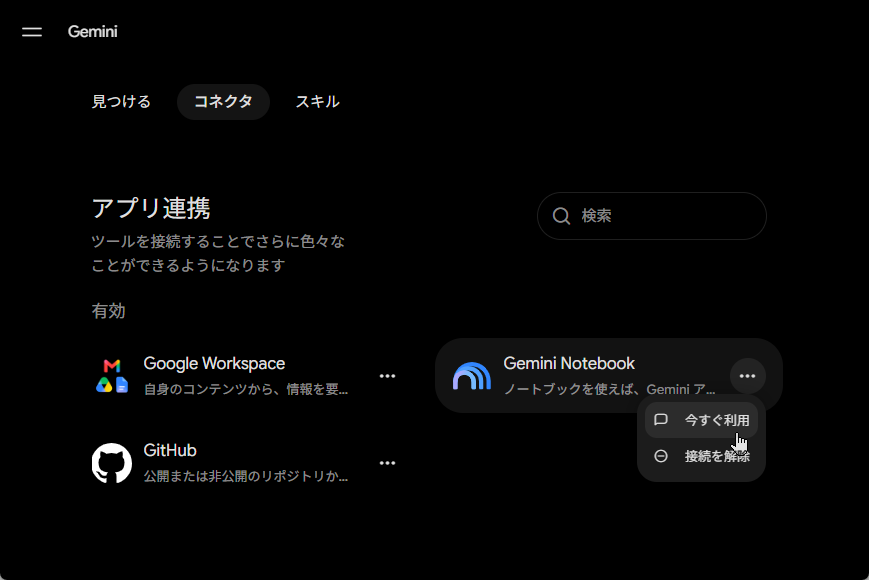Click the GitHub description 公開または非公開 text
This screenshot has height=580, width=869.
(x=246, y=476)
